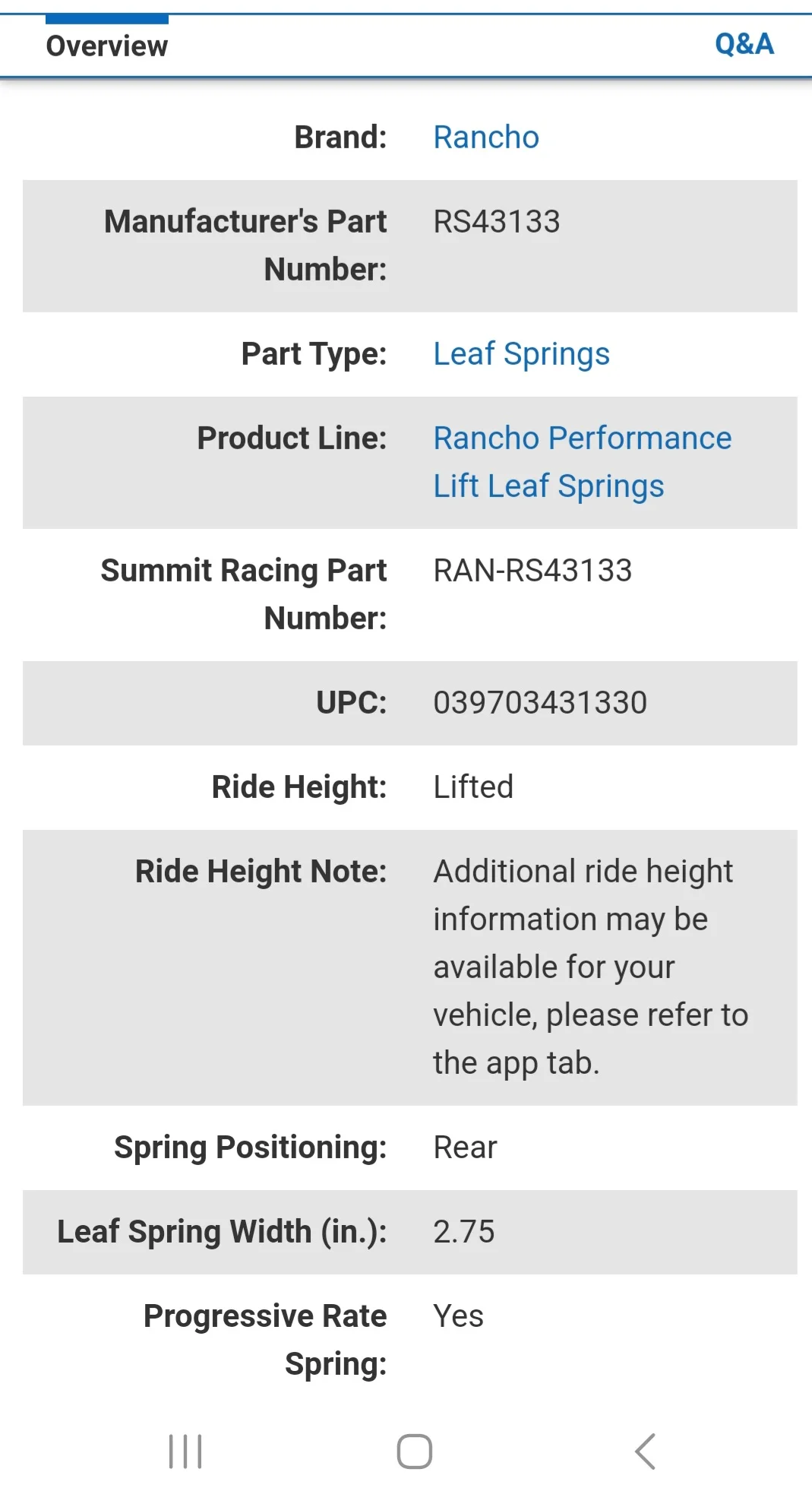Image resolution: width=812 pixels, height=1507 pixels.
Task: Click the Yes progressive rate value
Action: pyautogui.click(x=458, y=1316)
